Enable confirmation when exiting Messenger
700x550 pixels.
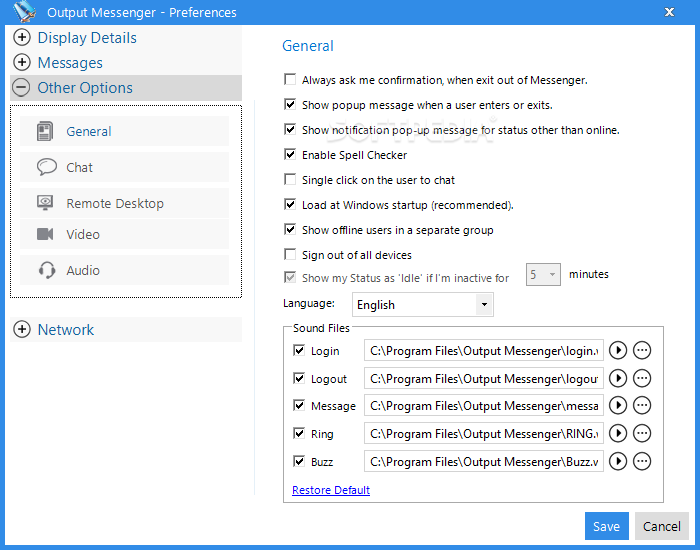[291, 80]
